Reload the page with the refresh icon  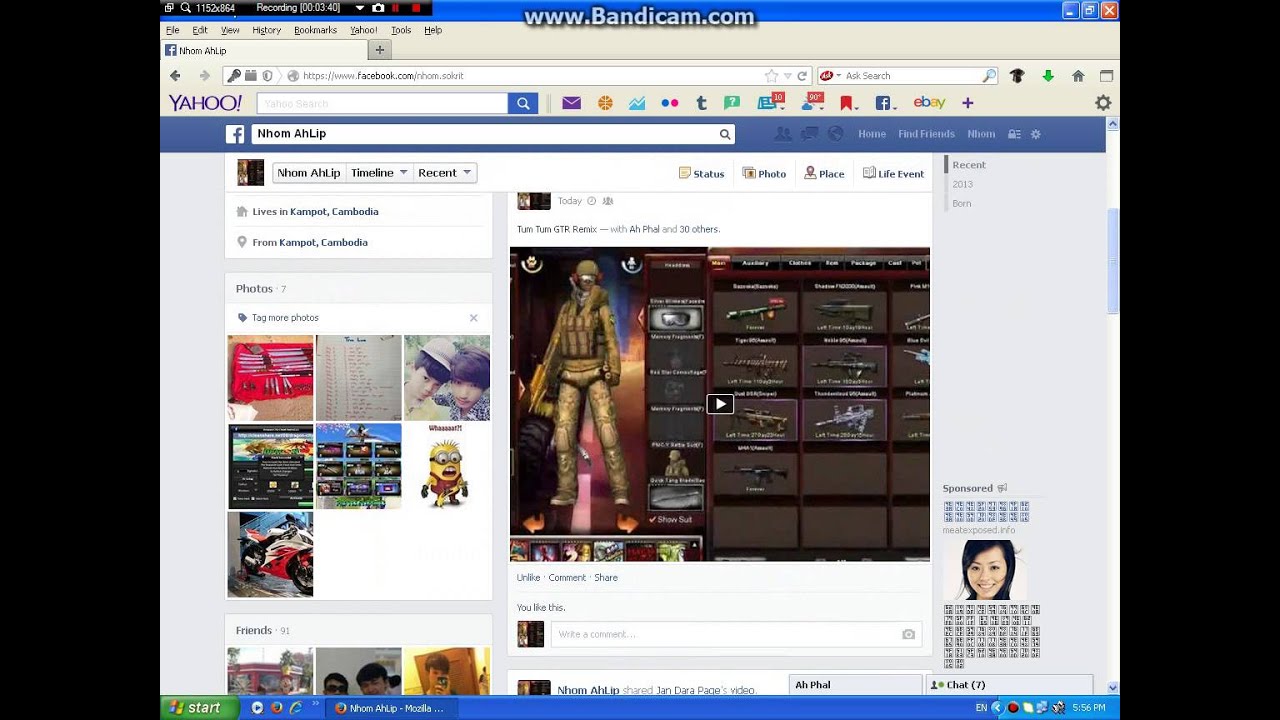(802, 76)
